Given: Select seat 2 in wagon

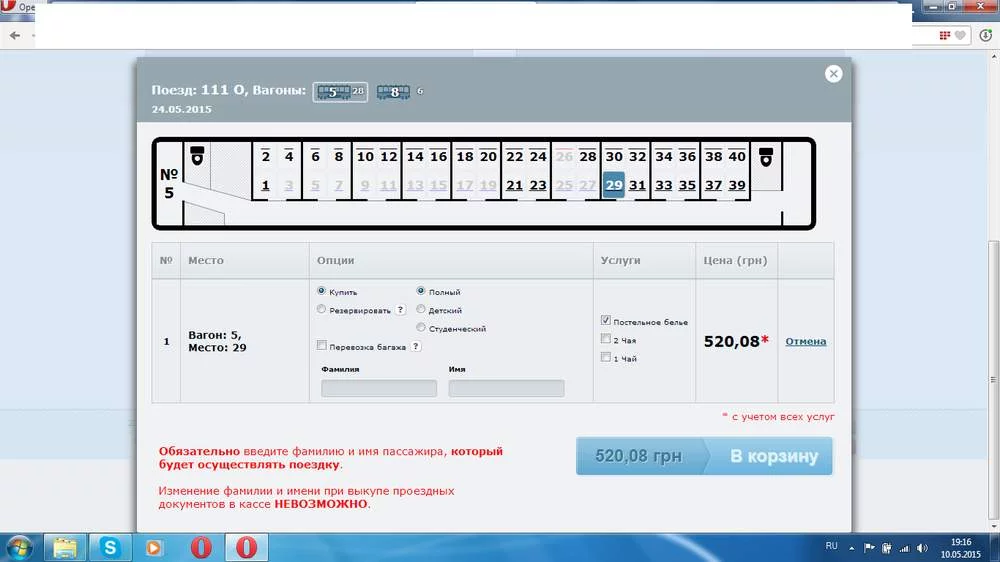Looking at the screenshot, I should tap(265, 157).
